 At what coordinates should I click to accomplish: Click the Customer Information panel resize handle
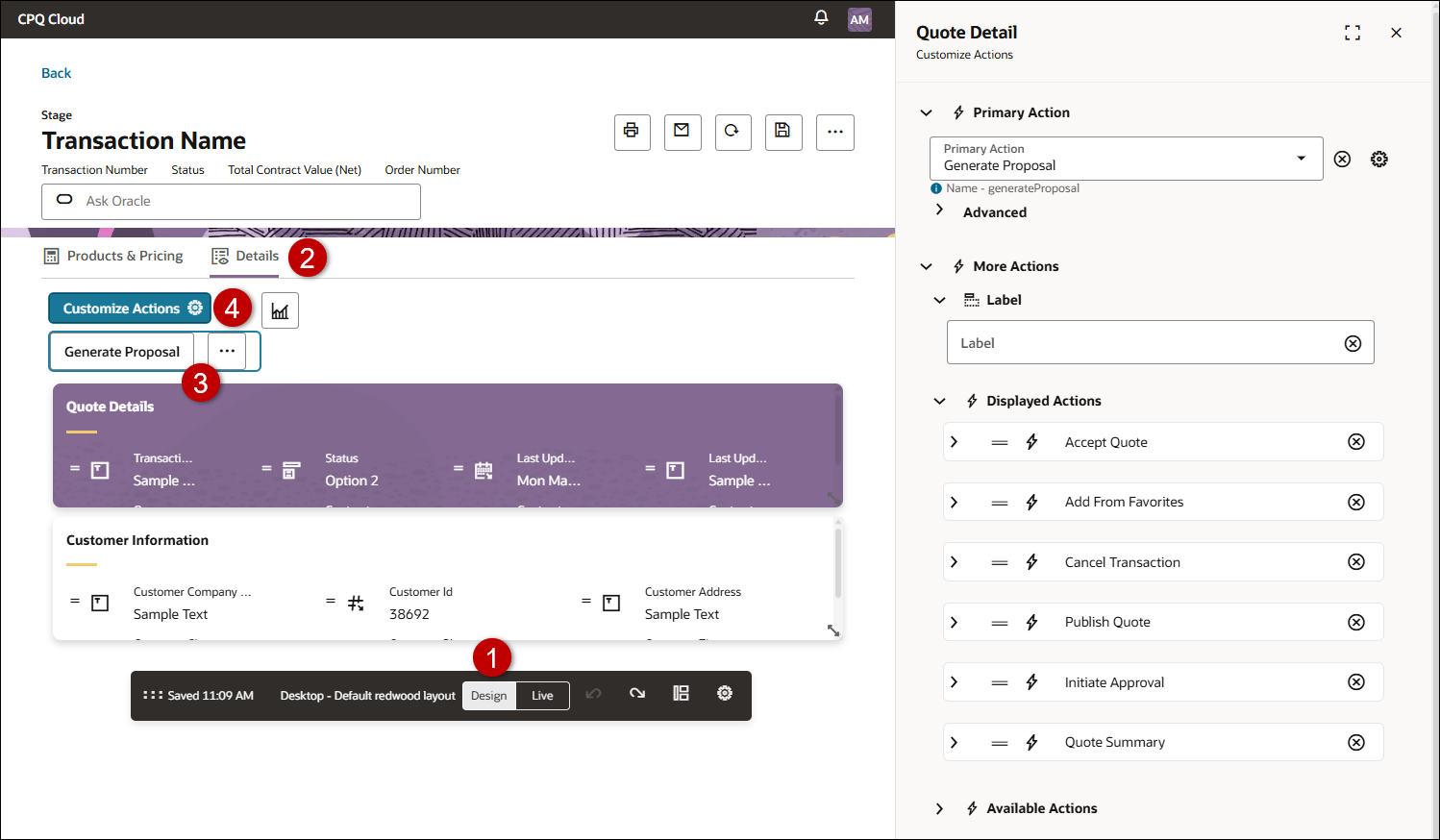tap(832, 630)
